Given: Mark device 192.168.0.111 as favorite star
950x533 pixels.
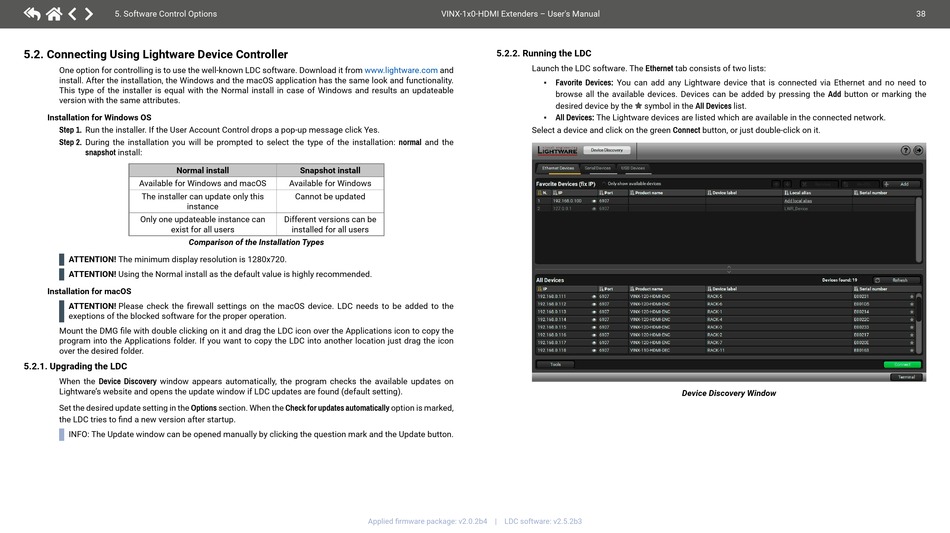Looking at the screenshot, I should (x=912, y=297).
